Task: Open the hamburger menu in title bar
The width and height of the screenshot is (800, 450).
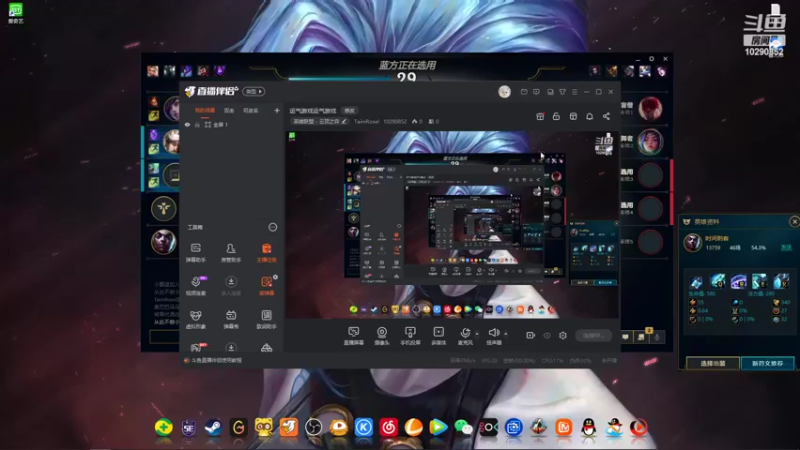Action: pyautogui.click(x=574, y=92)
